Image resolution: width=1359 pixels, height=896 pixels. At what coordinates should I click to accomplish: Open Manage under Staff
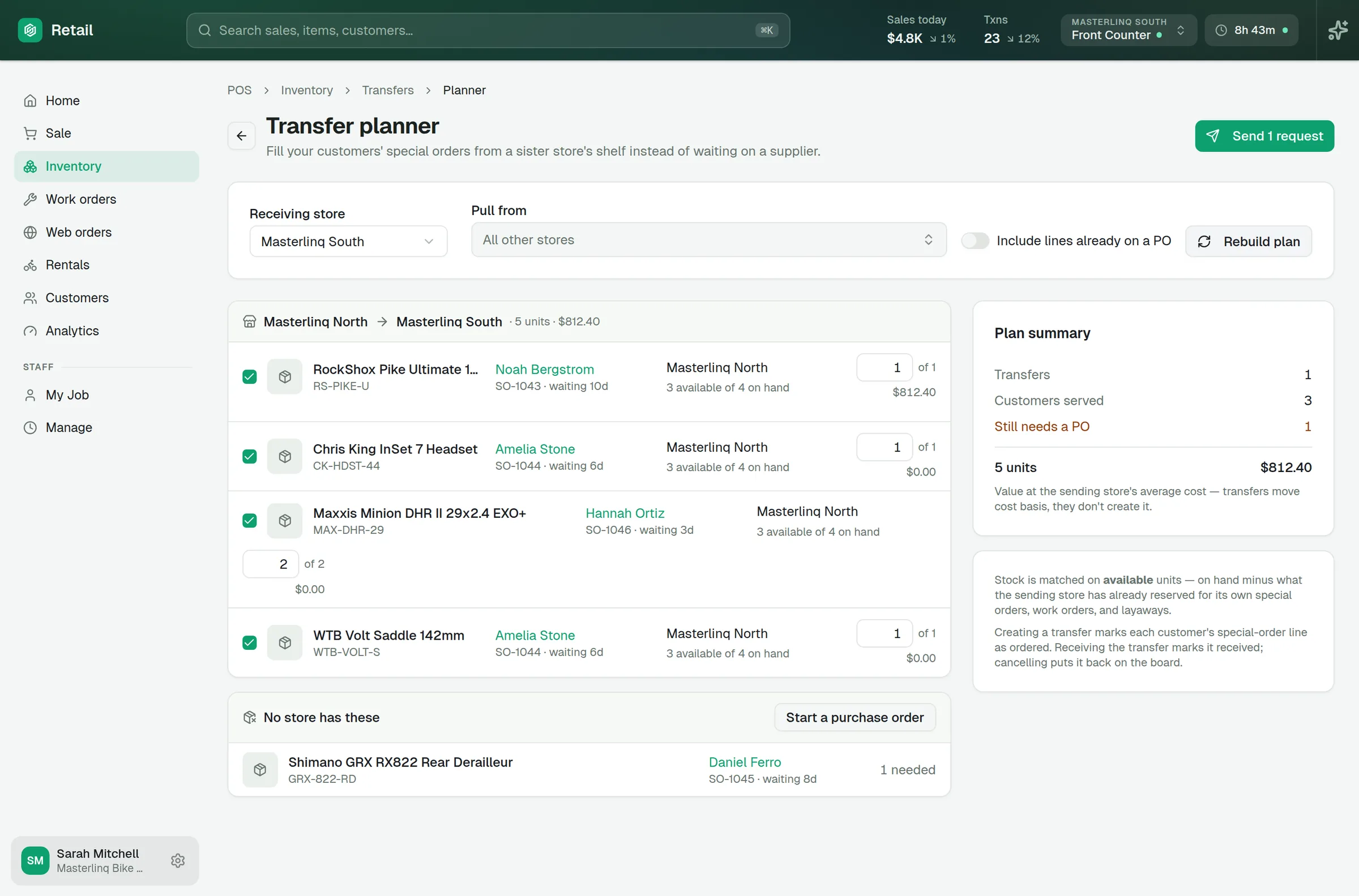point(107,427)
